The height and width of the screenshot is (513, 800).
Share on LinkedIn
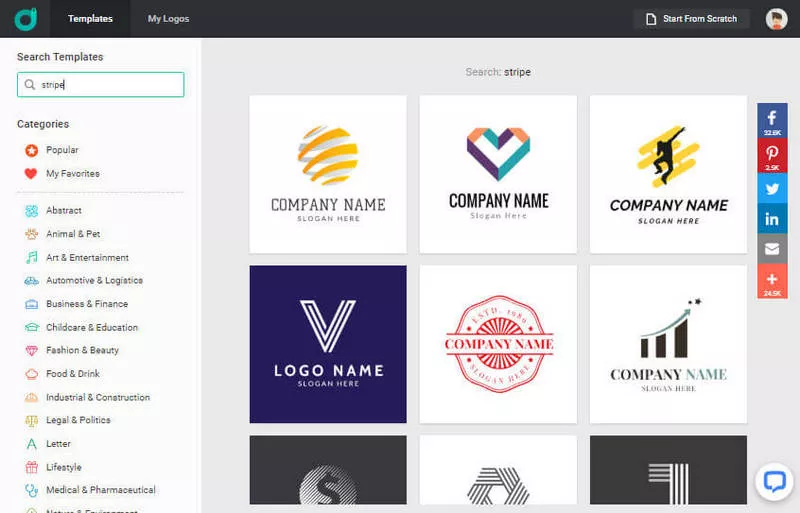772,219
